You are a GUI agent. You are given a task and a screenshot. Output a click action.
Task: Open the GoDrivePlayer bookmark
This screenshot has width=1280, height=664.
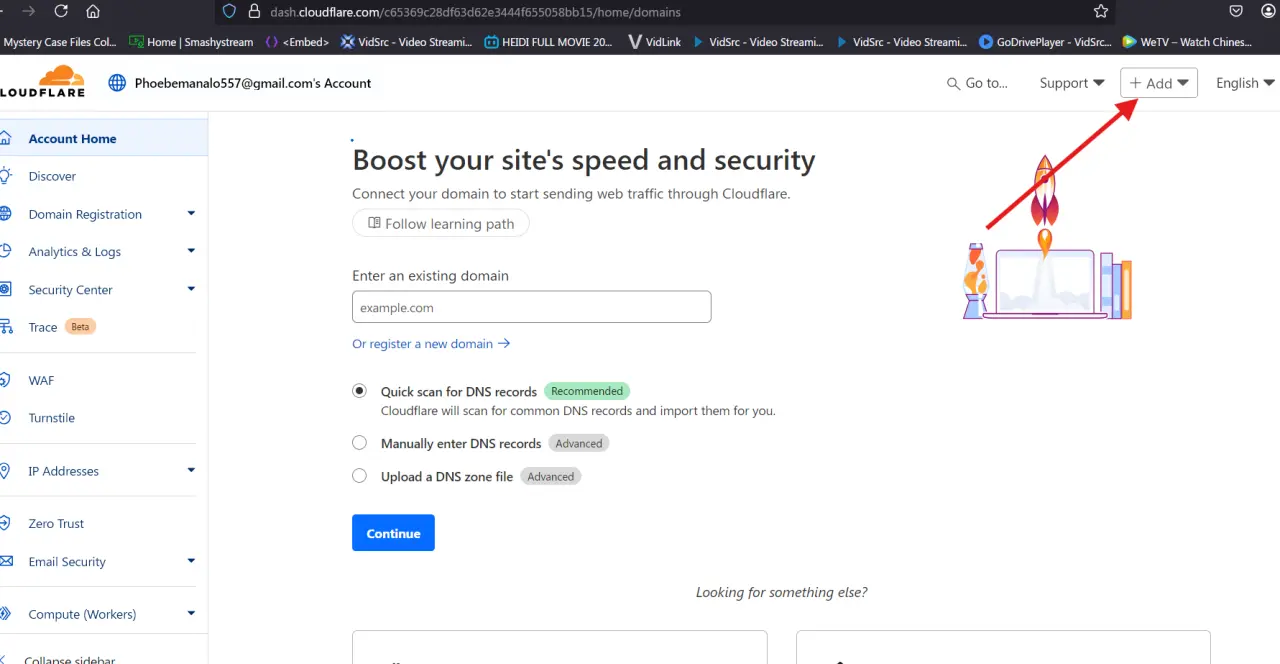pos(1045,42)
